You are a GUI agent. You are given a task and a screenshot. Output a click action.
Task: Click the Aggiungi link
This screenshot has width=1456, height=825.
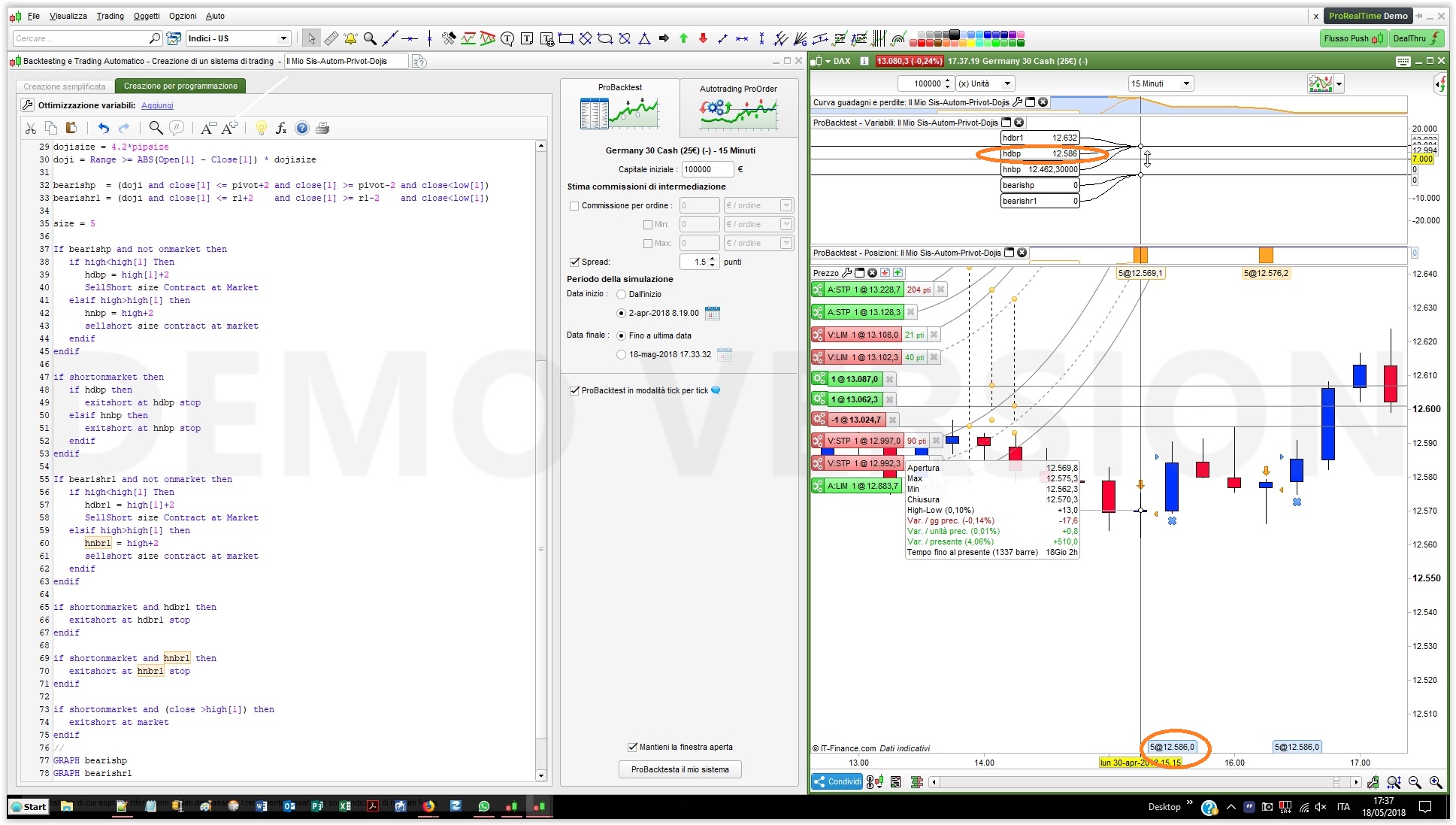coord(157,105)
